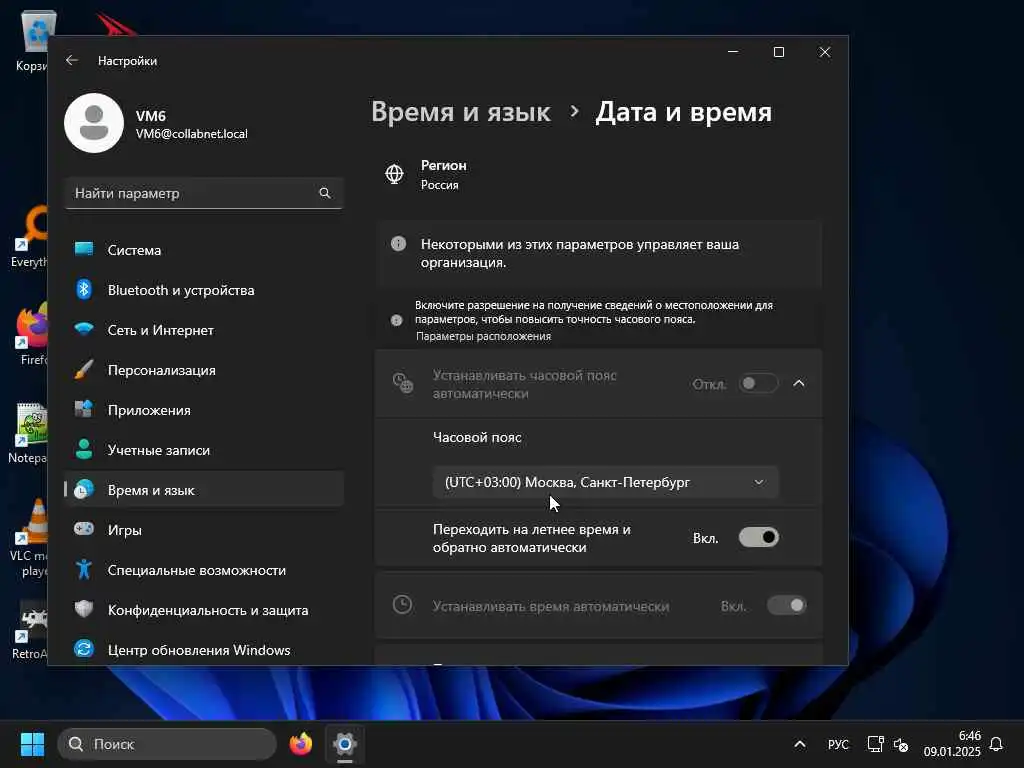Screen dimensions: 1024x768
Task: Click the Система monitor icon
Action: (x=84, y=249)
